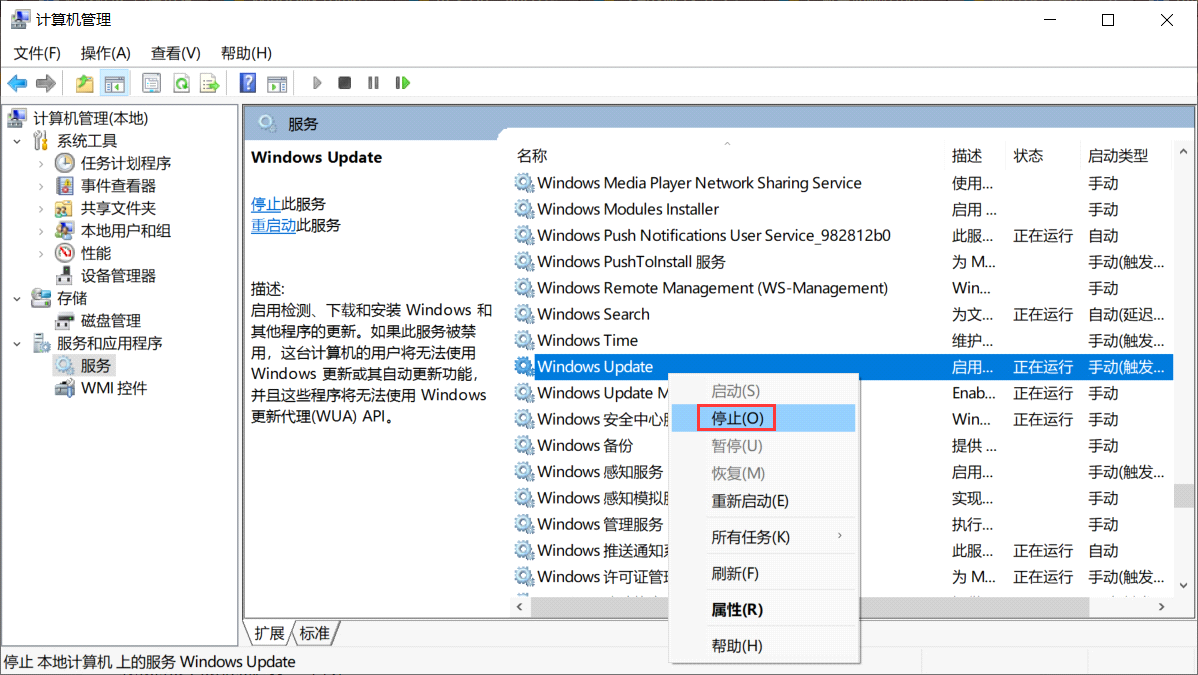
Task: Open the 操作(A) menu
Action: coord(105,52)
